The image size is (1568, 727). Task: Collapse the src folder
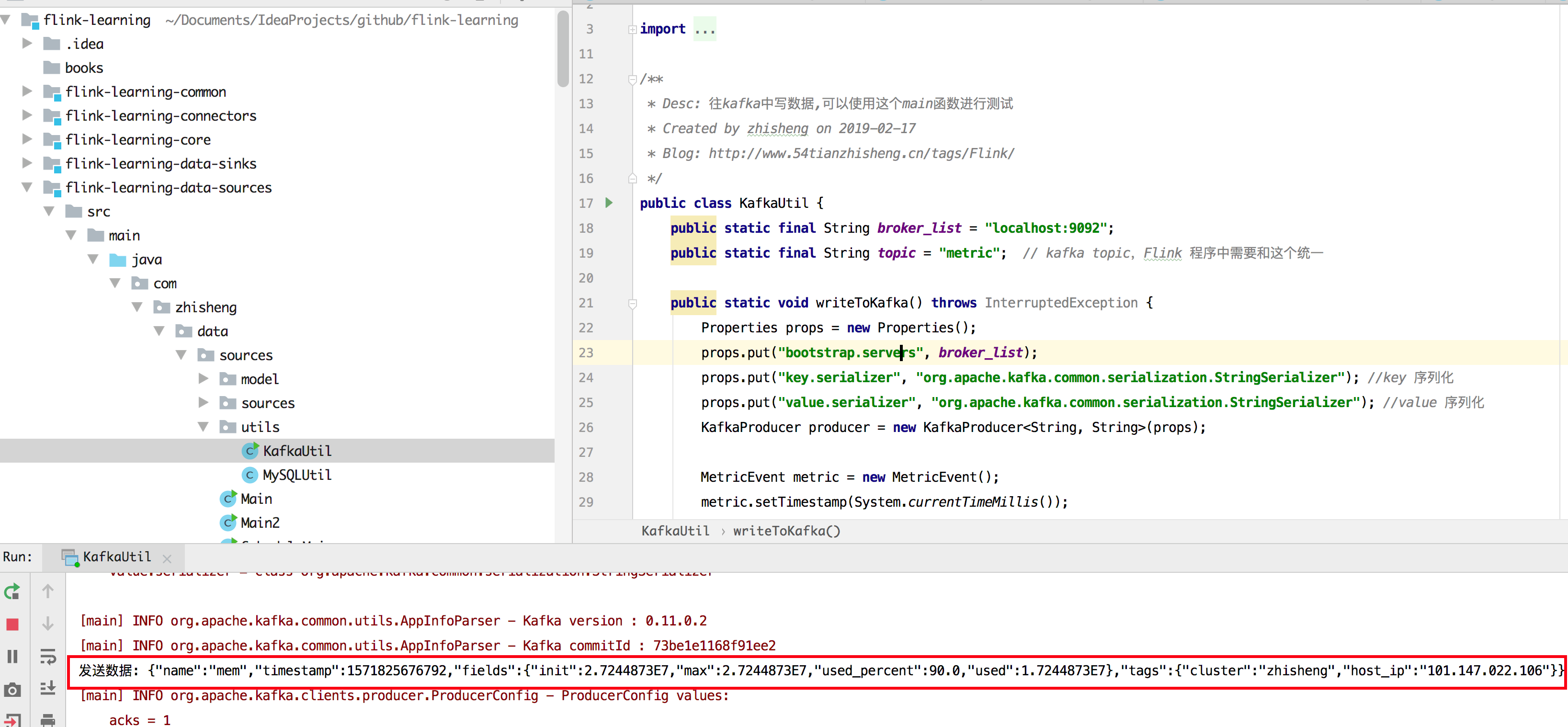(49, 211)
